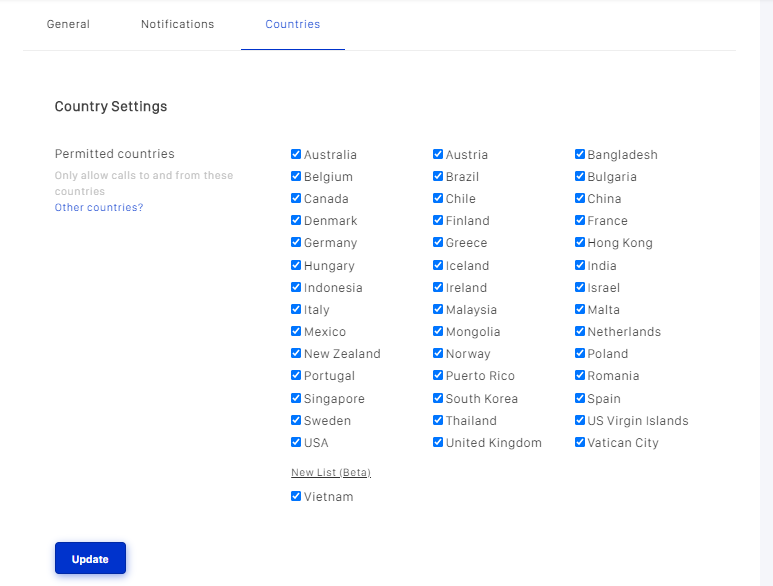Toggle the Bangladesh checkbox
Image resolution: width=773 pixels, height=586 pixels.
580,154
